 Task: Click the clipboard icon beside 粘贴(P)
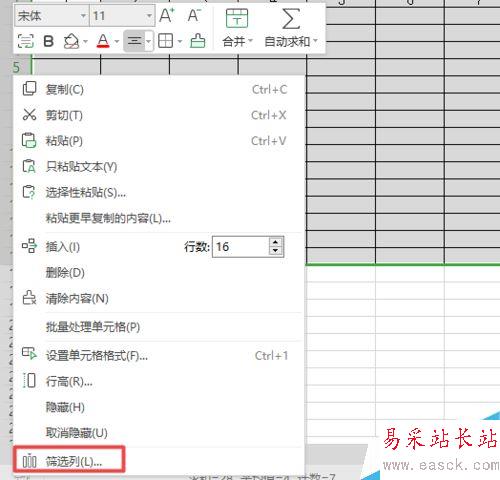pos(29,140)
